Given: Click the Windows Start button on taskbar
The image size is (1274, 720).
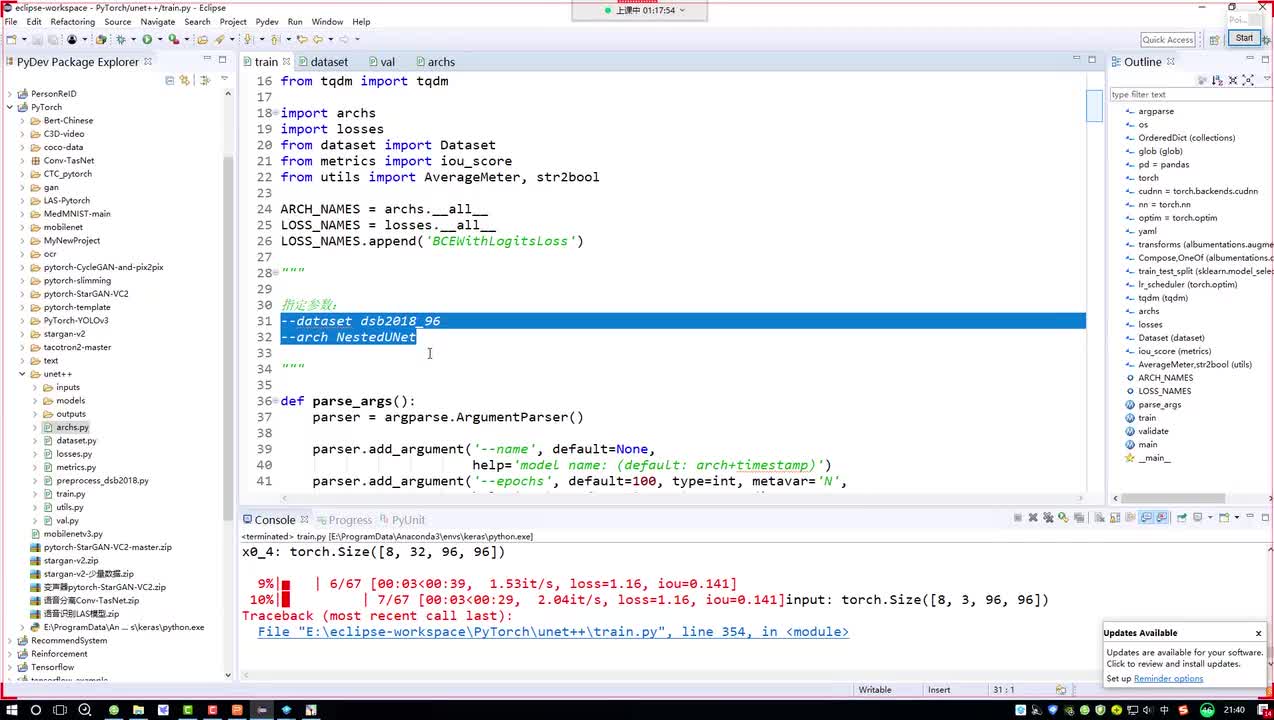Looking at the screenshot, I should click(10, 710).
